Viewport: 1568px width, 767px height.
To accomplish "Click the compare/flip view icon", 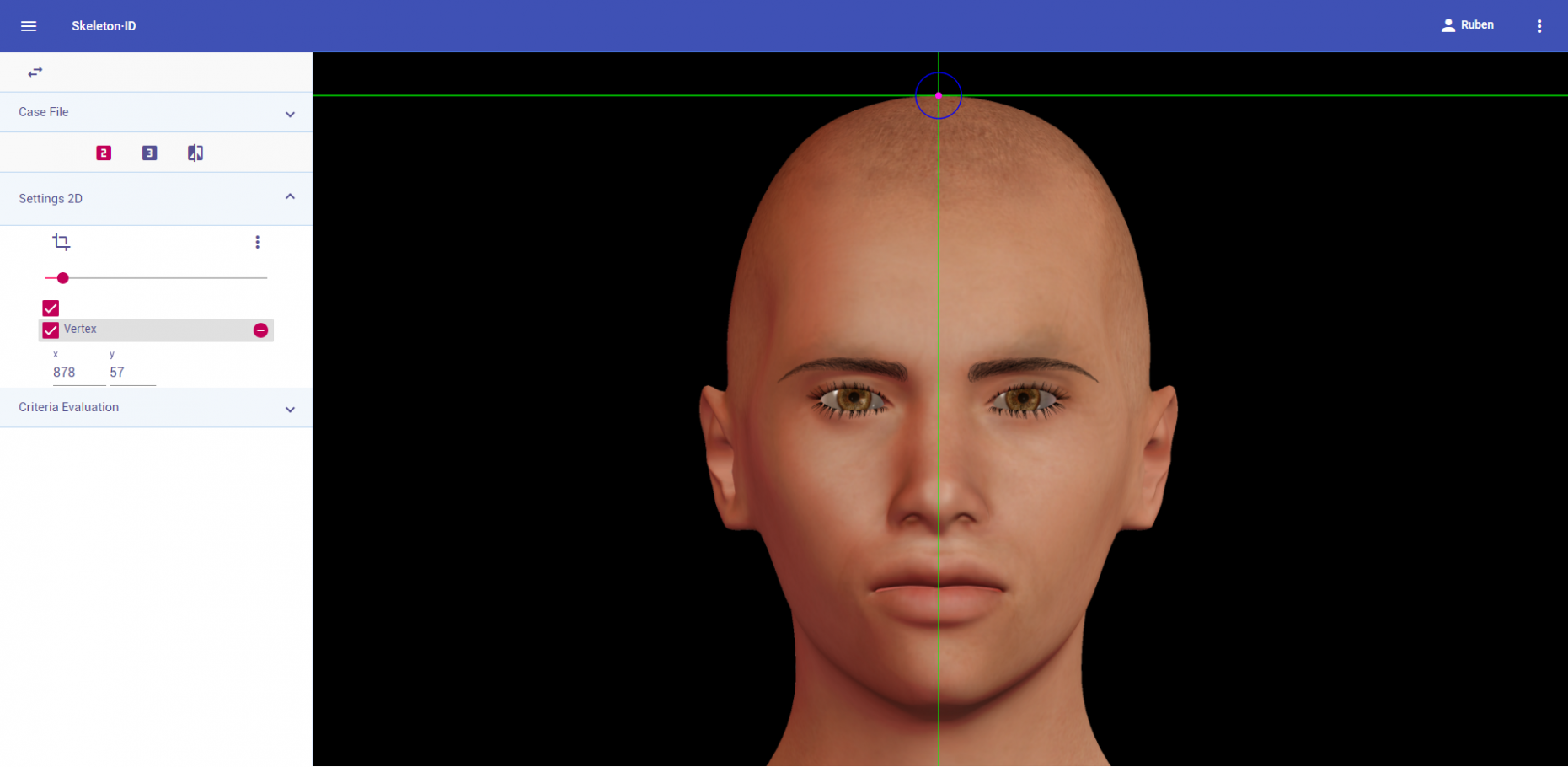I will pyautogui.click(x=195, y=153).
